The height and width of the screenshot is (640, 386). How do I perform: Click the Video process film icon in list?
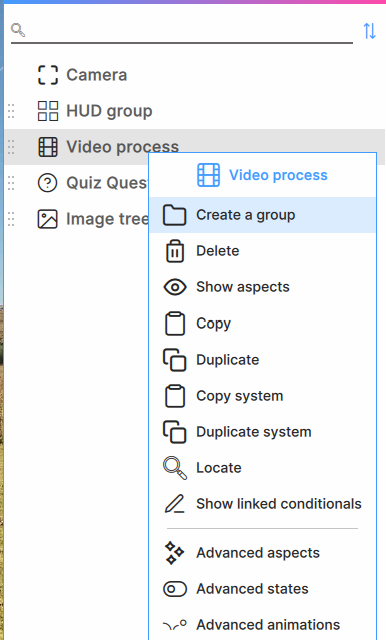(48, 147)
